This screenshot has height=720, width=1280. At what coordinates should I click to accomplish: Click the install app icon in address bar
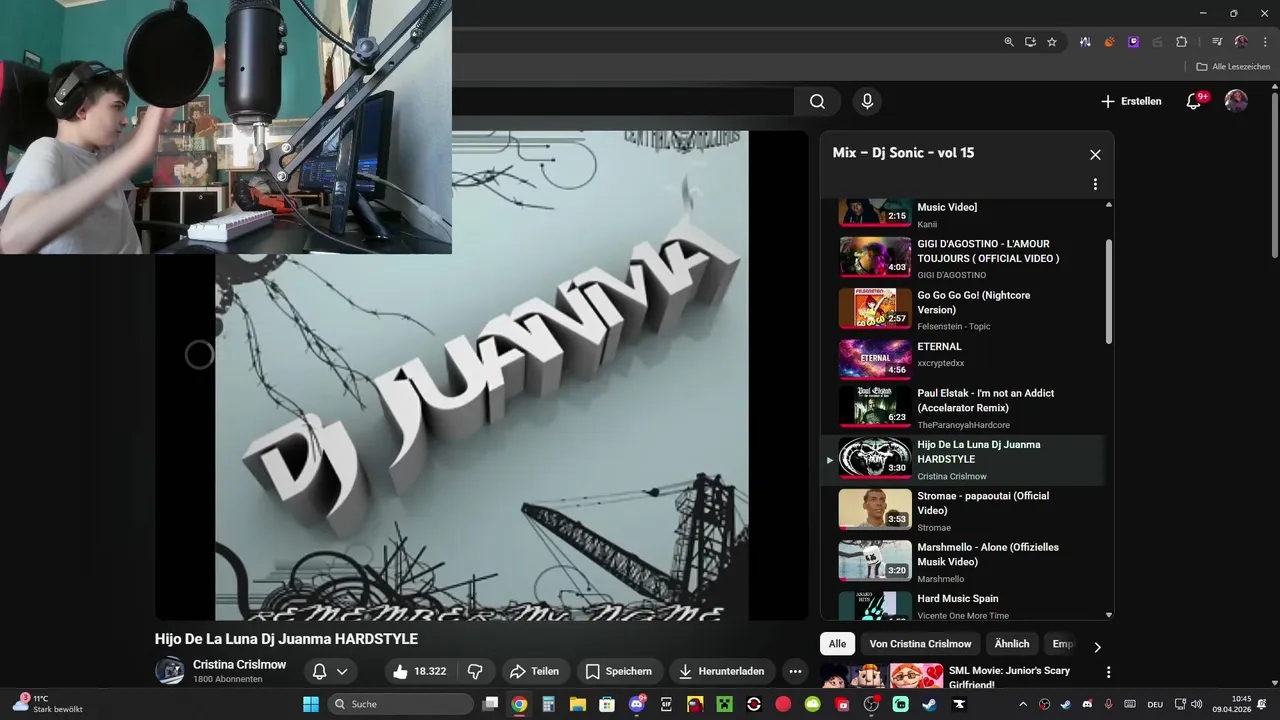(x=1030, y=42)
